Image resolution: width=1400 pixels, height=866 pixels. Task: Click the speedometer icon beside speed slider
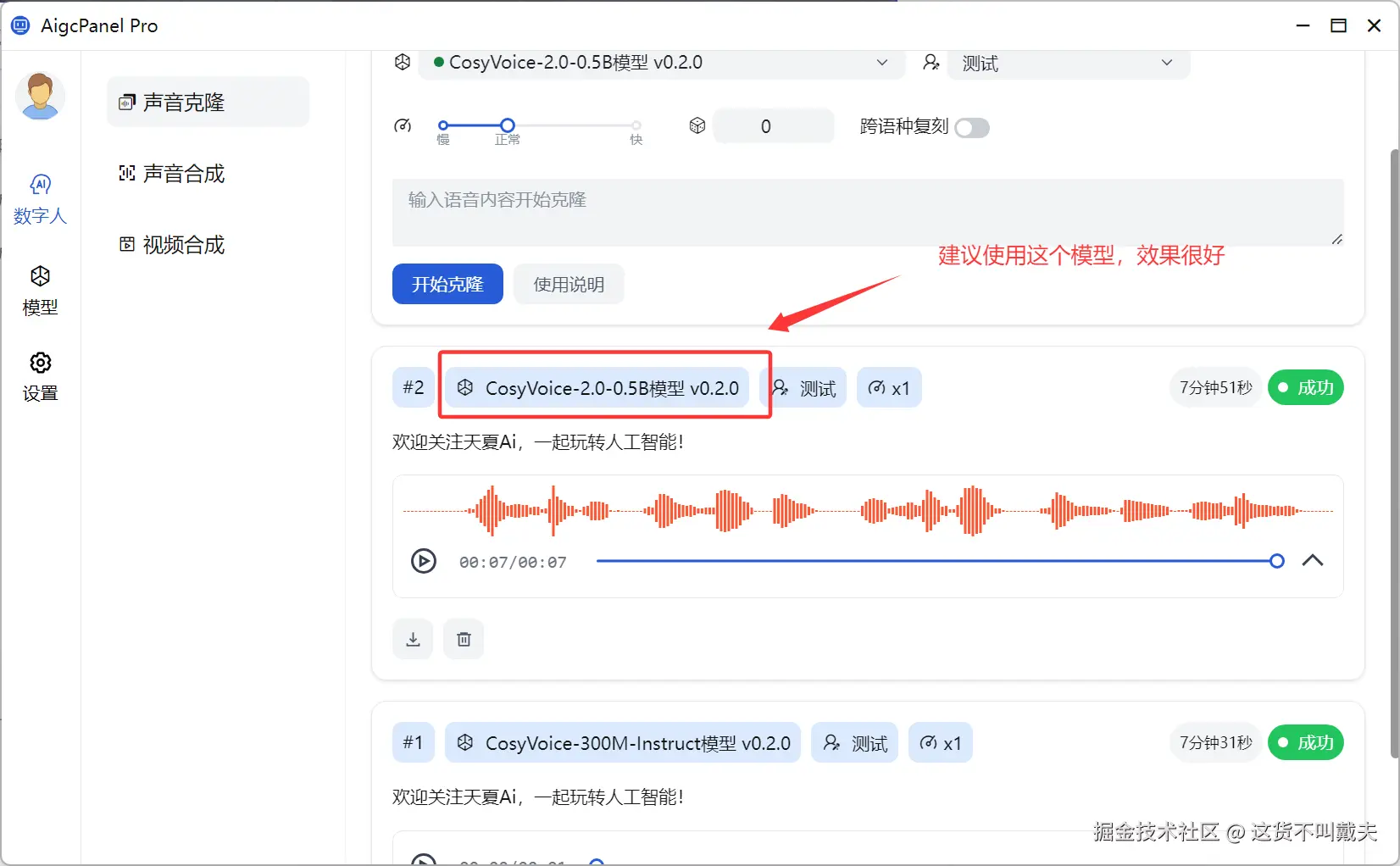point(403,126)
